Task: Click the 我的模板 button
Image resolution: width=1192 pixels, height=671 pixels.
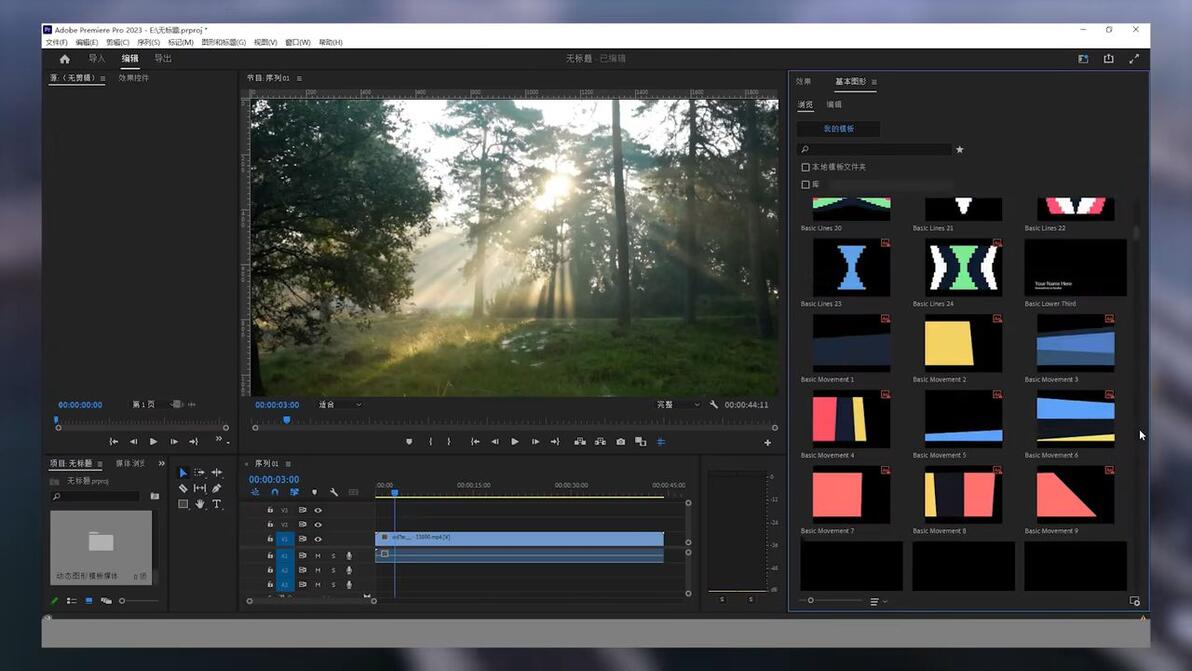Action: (838, 129)
